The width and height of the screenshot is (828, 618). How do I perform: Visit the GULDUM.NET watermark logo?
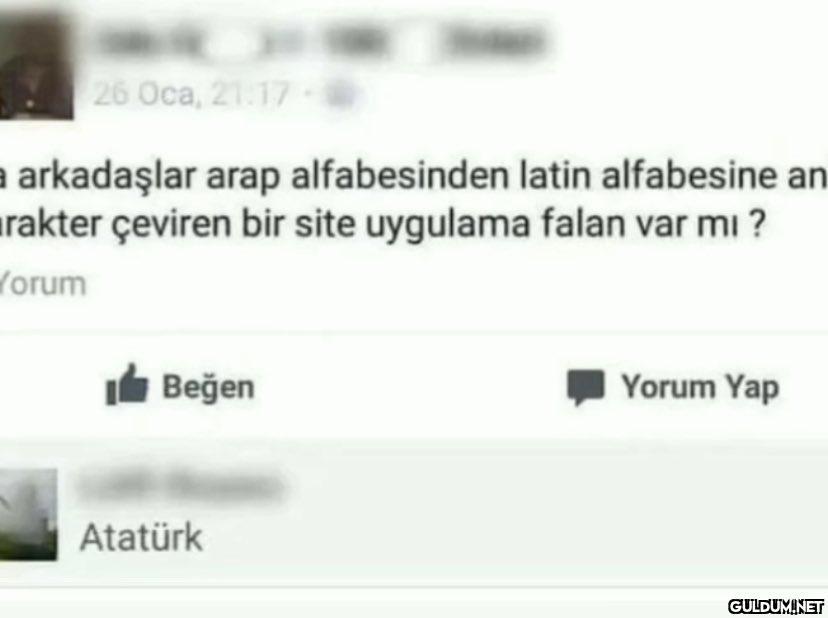coord(776,606)
